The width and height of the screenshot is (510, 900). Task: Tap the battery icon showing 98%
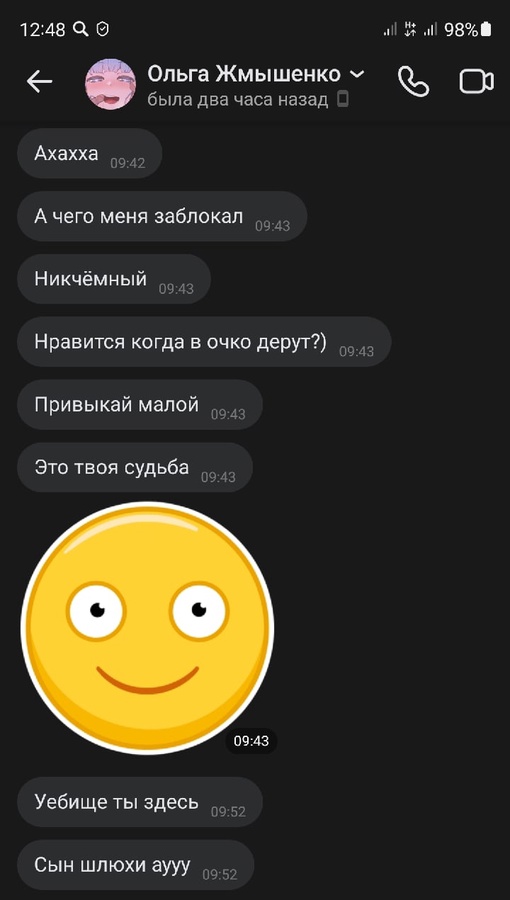(486, 29)
